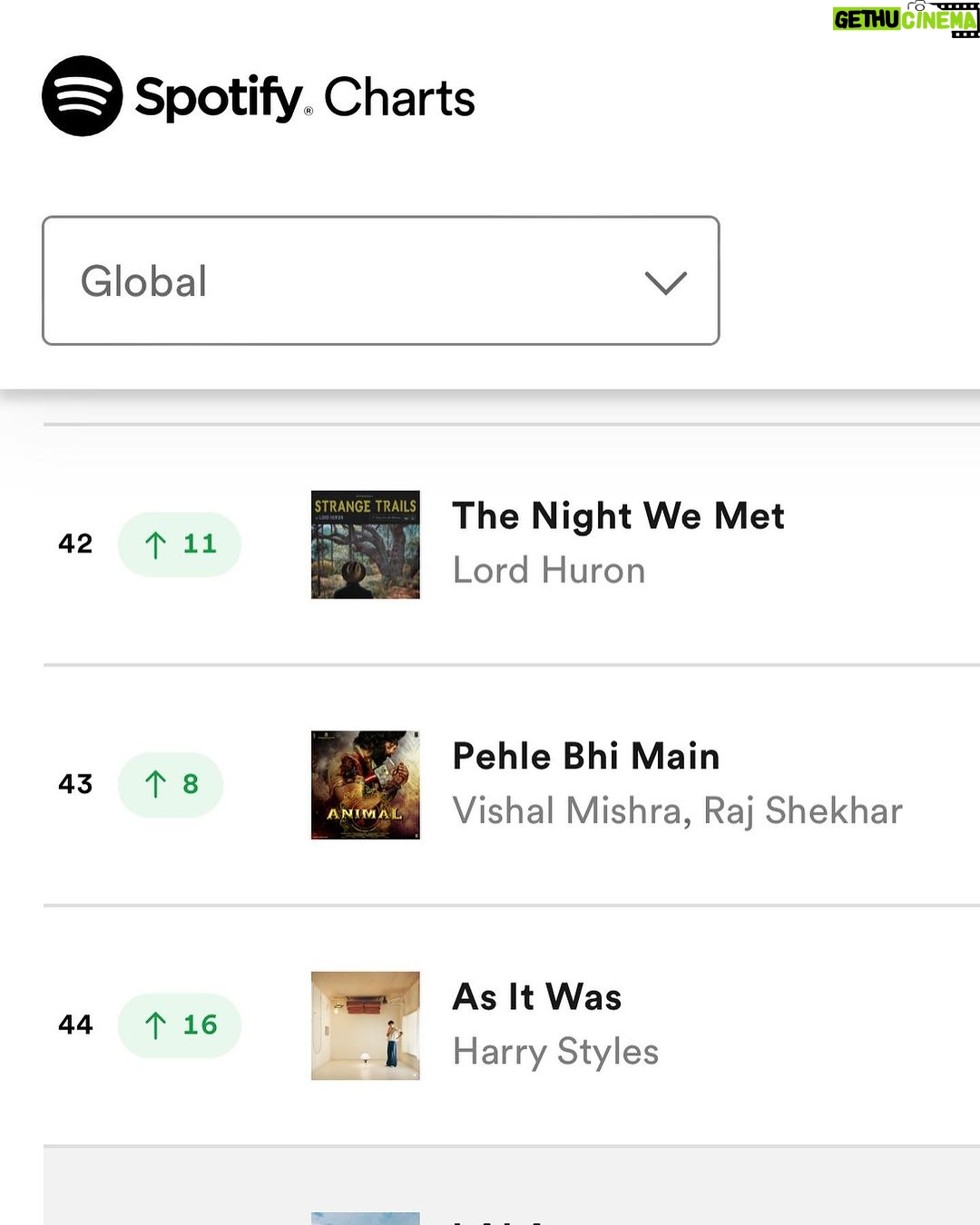Click the up 8 rank change badge
Screen dimensions: 980x1225
click(x=171, y=785)
